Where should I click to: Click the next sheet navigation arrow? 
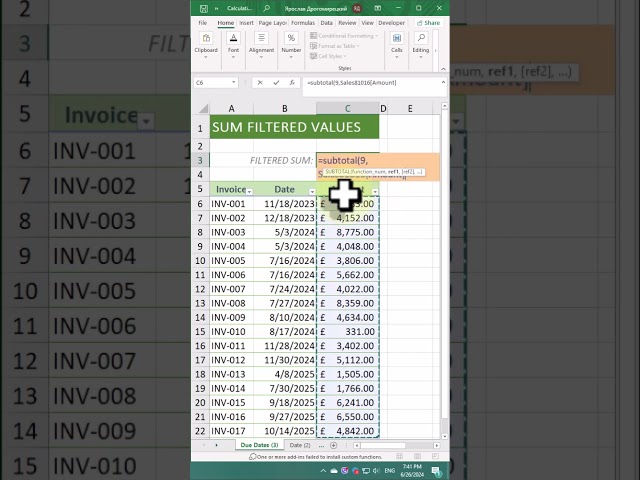tap(216, 445)
